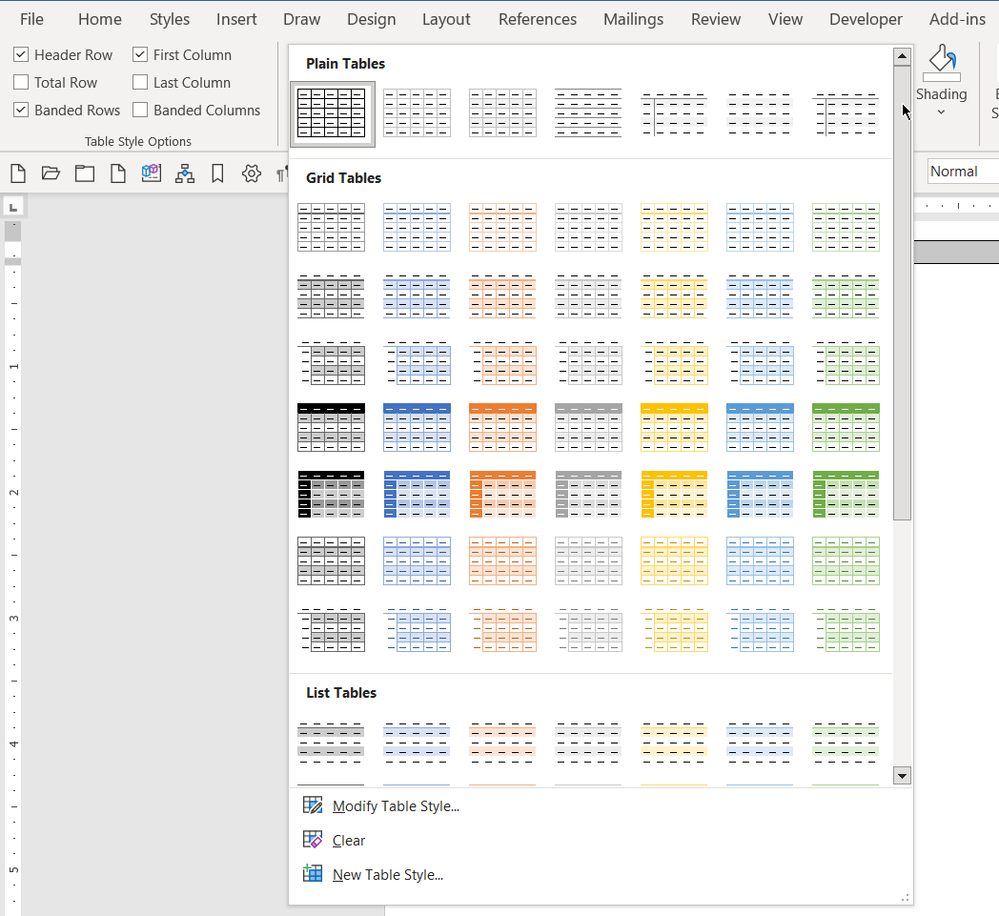Apply Grid Table 4 gray solid-header style
The width and height of the screenshot is (999, 916).
589,427
